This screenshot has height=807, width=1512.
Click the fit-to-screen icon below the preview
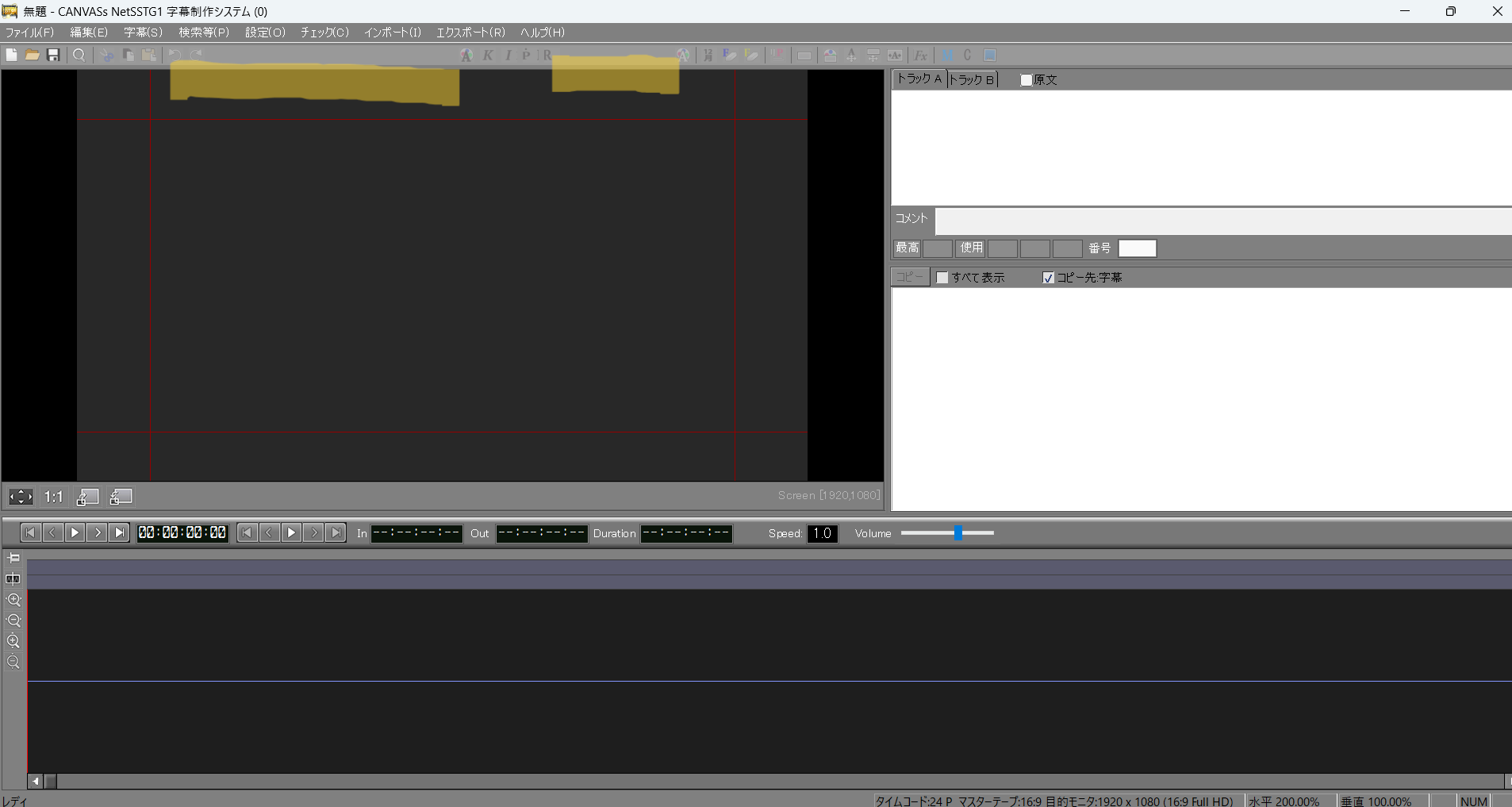(21, 497)
